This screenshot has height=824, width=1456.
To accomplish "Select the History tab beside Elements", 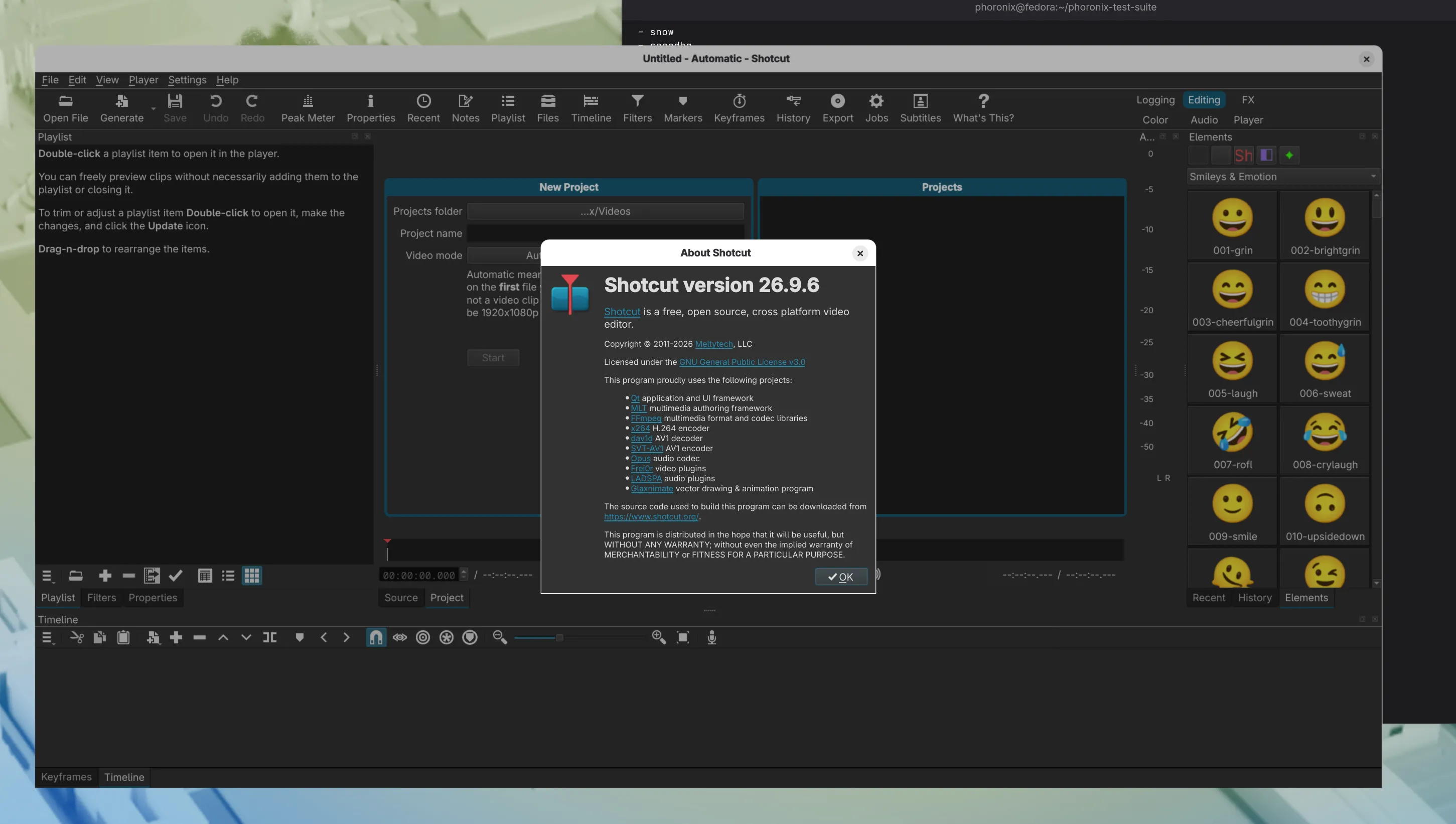I will coord(1254,598).
